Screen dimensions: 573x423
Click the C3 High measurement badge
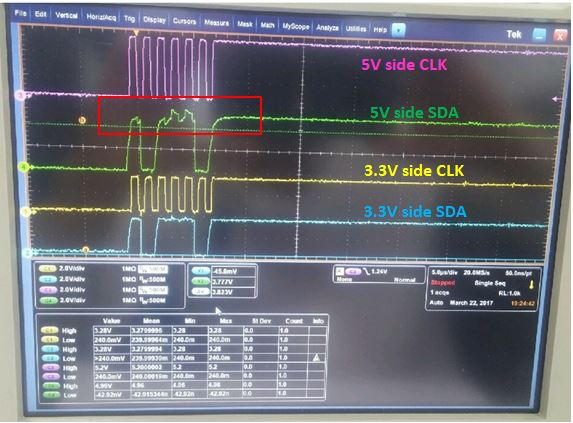pyautogui.click(x=50, y=367)
